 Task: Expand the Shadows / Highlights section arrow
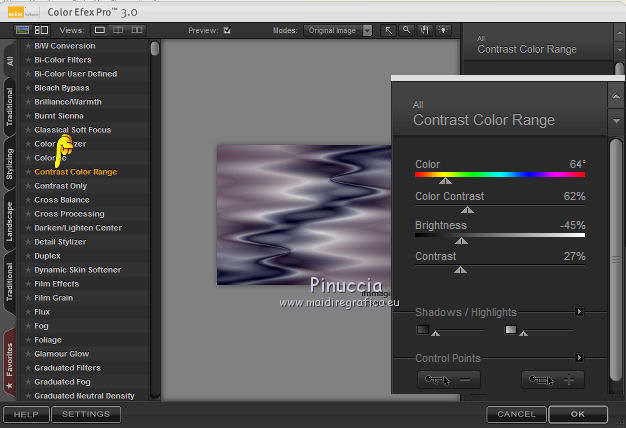[579, 311]
